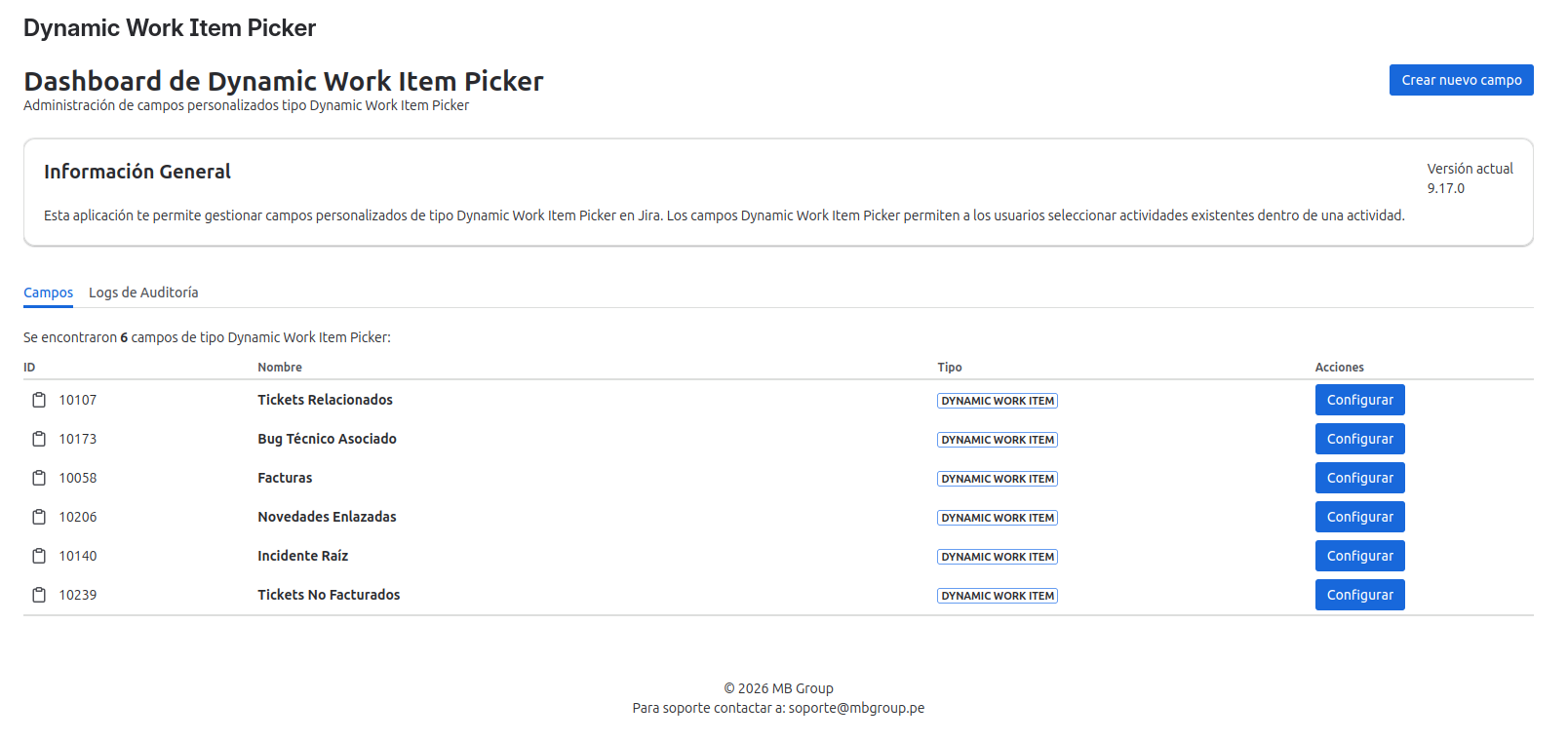Click the Dynamic Work Item badge for Facturas
Screen dimensions: 1568x742
click(x=997, y=479)
